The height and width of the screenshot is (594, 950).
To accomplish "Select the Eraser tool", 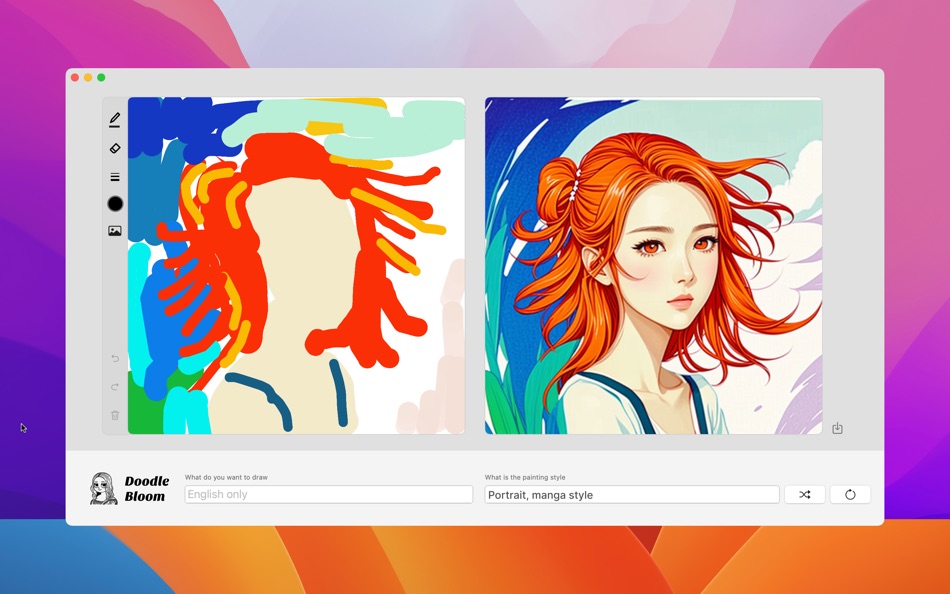I will coord(115,147).
